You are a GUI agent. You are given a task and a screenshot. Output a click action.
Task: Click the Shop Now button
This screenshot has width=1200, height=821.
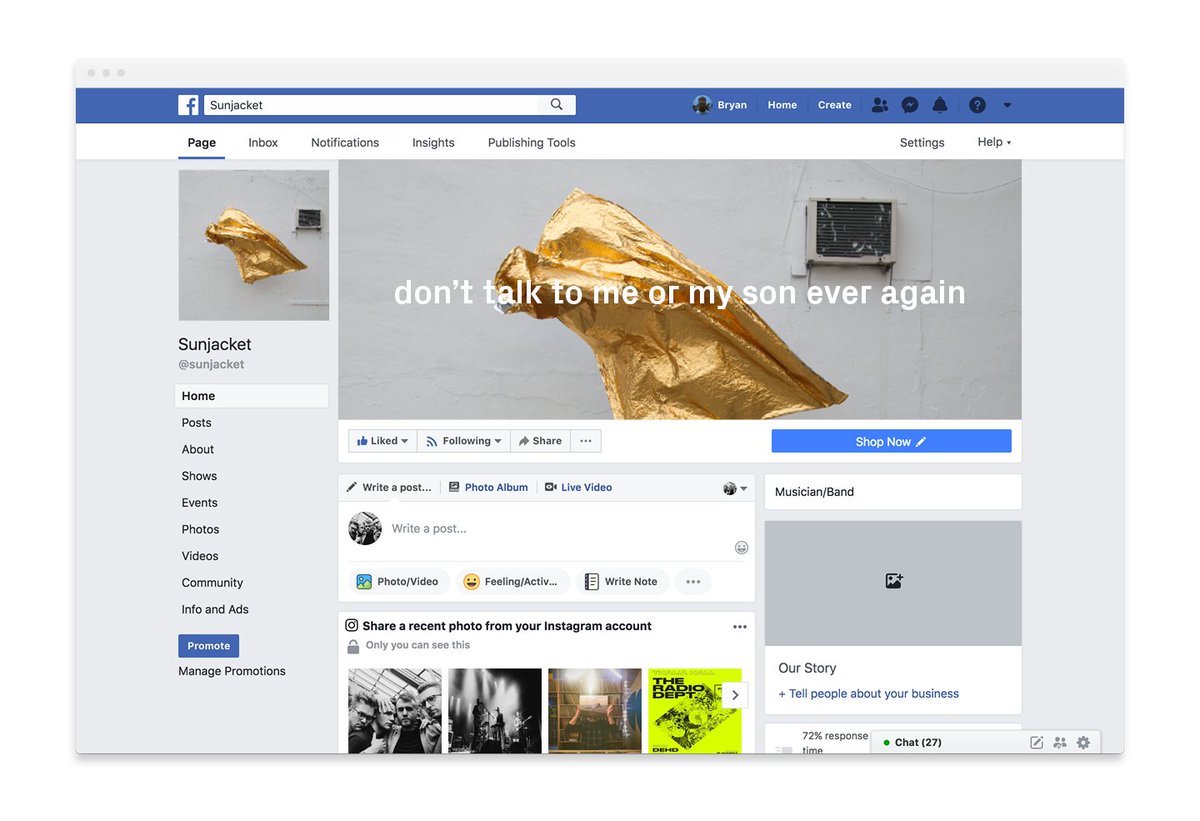click(x=891, y=441)
